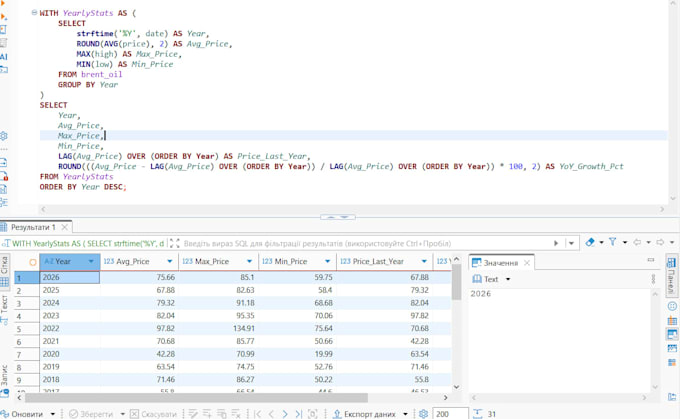Go to the previous row
Image resolution: width=680 pixels, height=419 pixels.
click(x=271, y=414)
